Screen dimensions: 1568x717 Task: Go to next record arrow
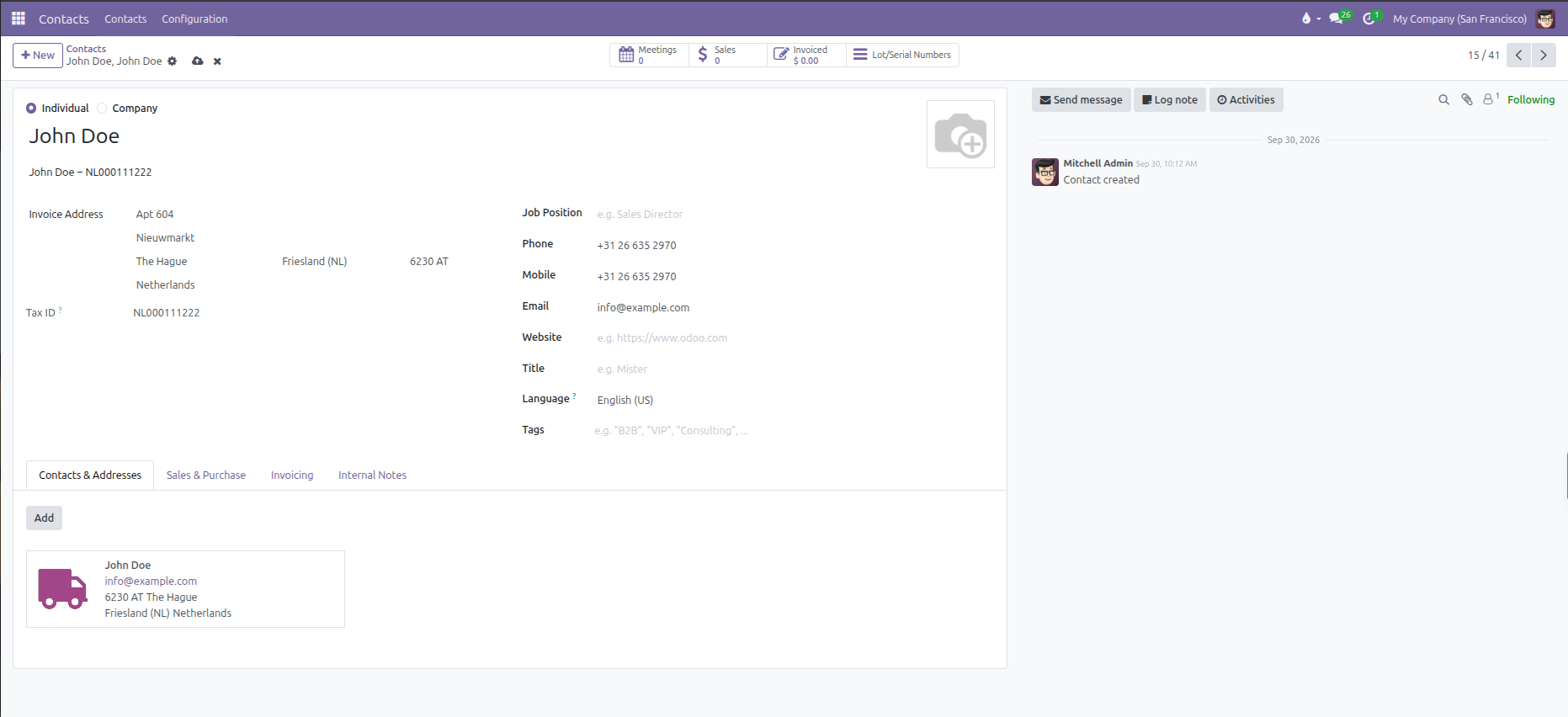point(1544,55)
